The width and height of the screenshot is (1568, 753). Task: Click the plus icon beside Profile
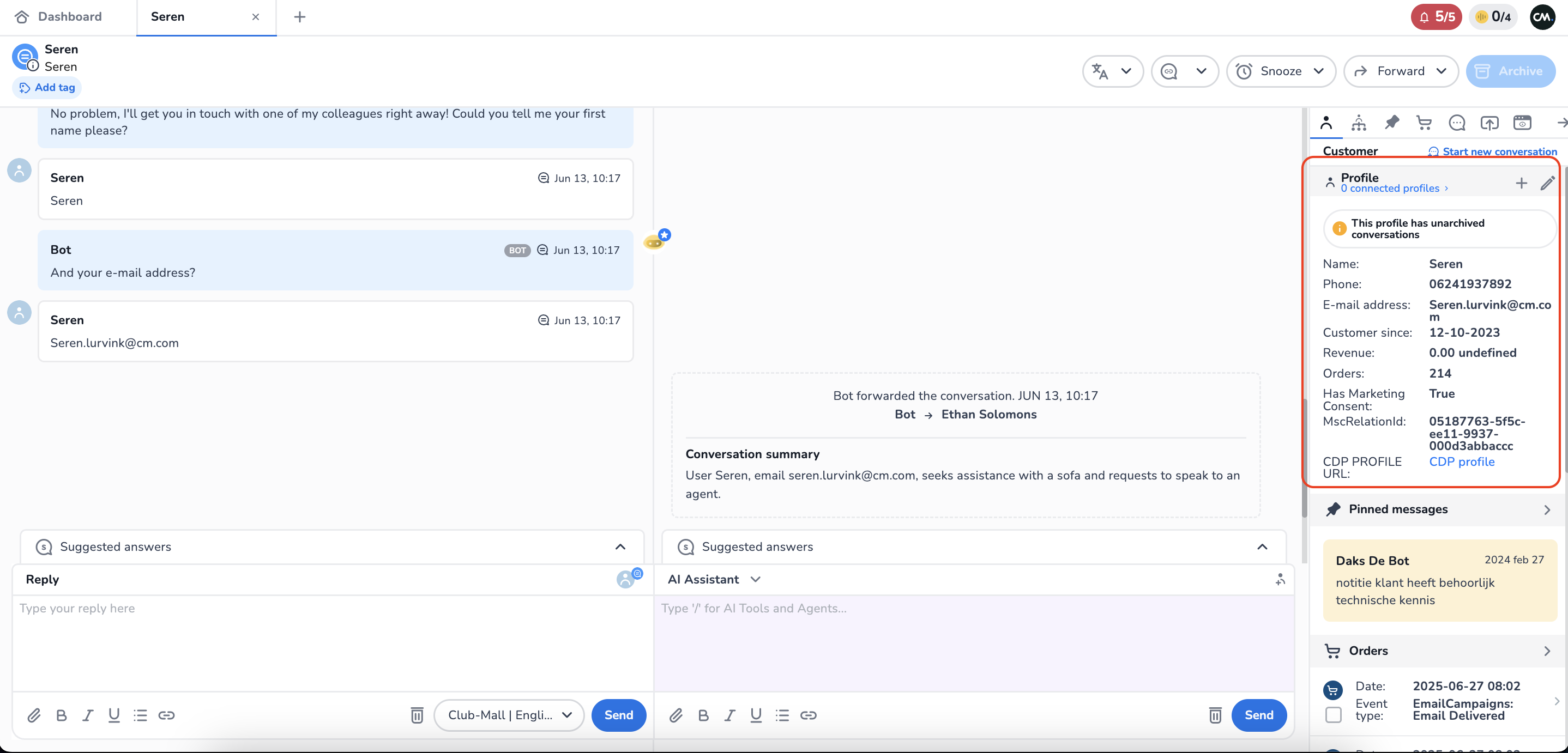pos(1521,183)
